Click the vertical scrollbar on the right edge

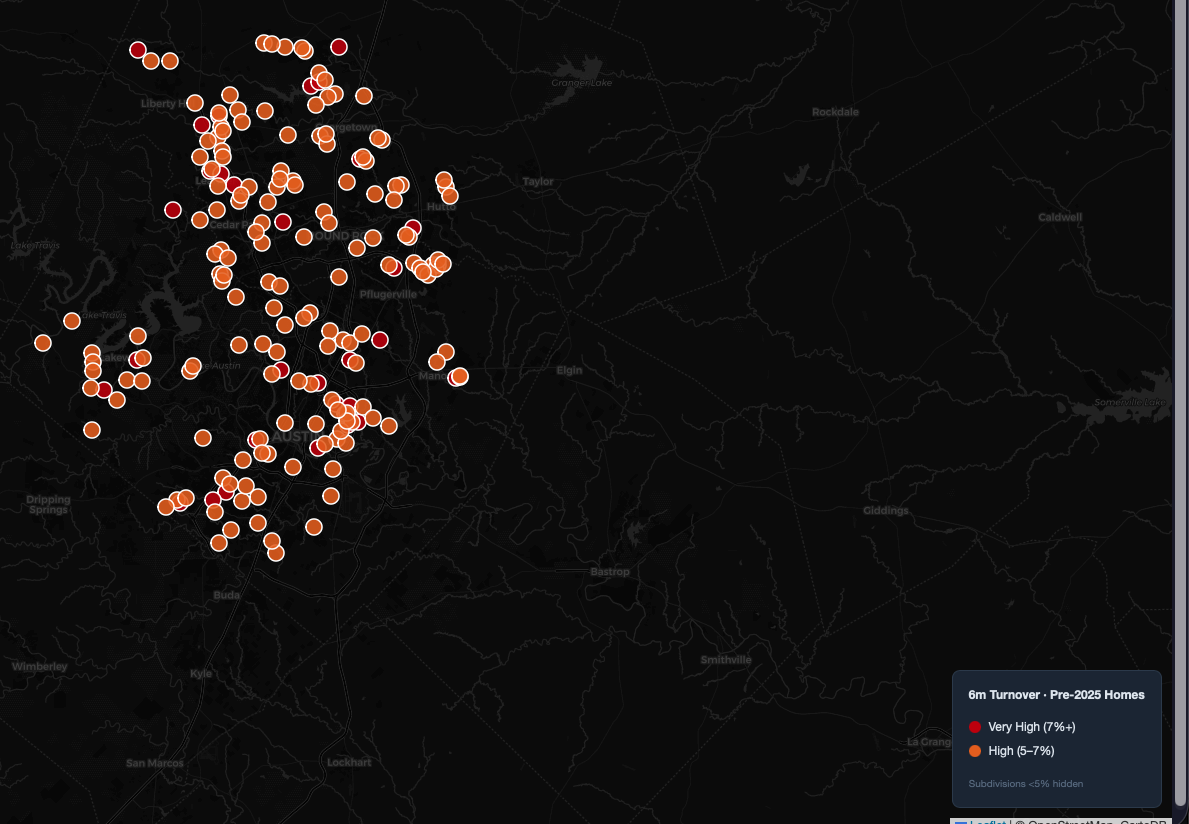click(1181, 402)
